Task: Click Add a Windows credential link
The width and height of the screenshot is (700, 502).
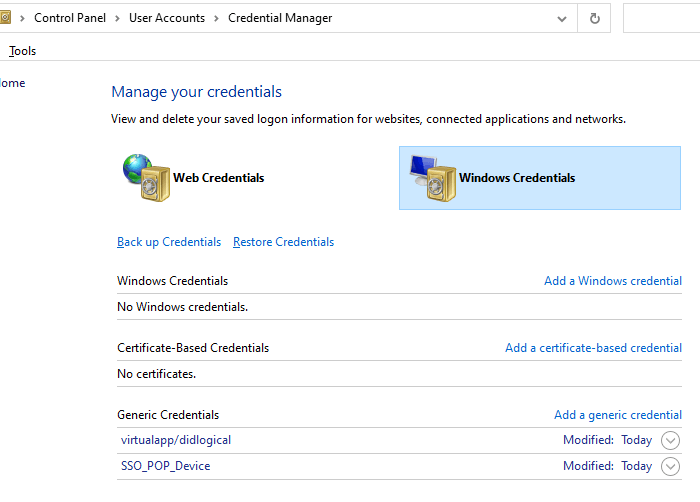Action: coord(613,281)
